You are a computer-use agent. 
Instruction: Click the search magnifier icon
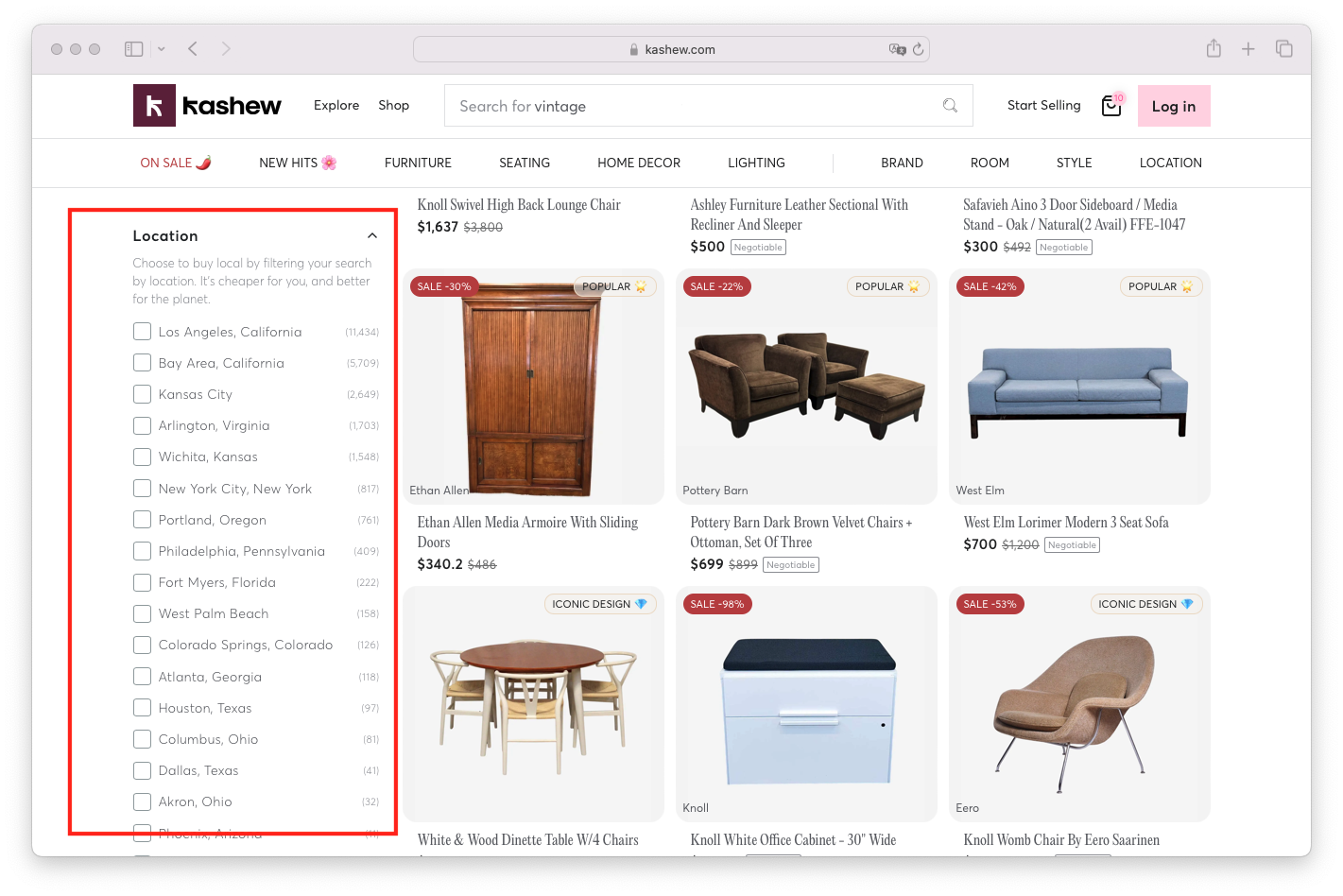pos(950,106)
